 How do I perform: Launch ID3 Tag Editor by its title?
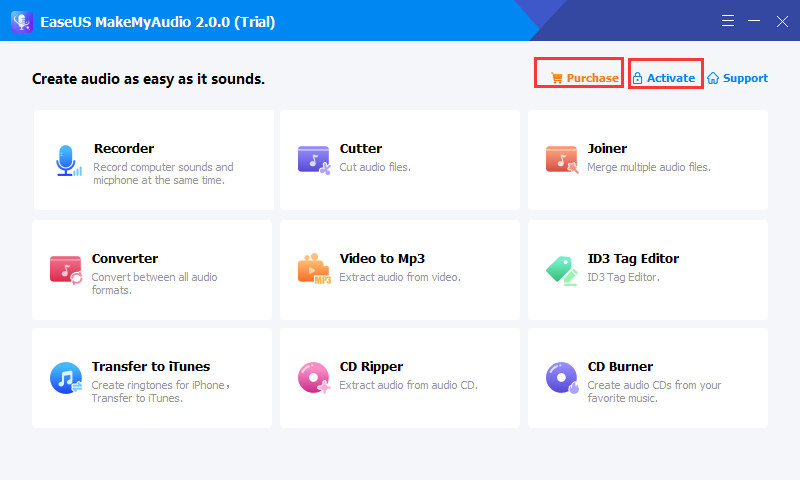point(633,259)
